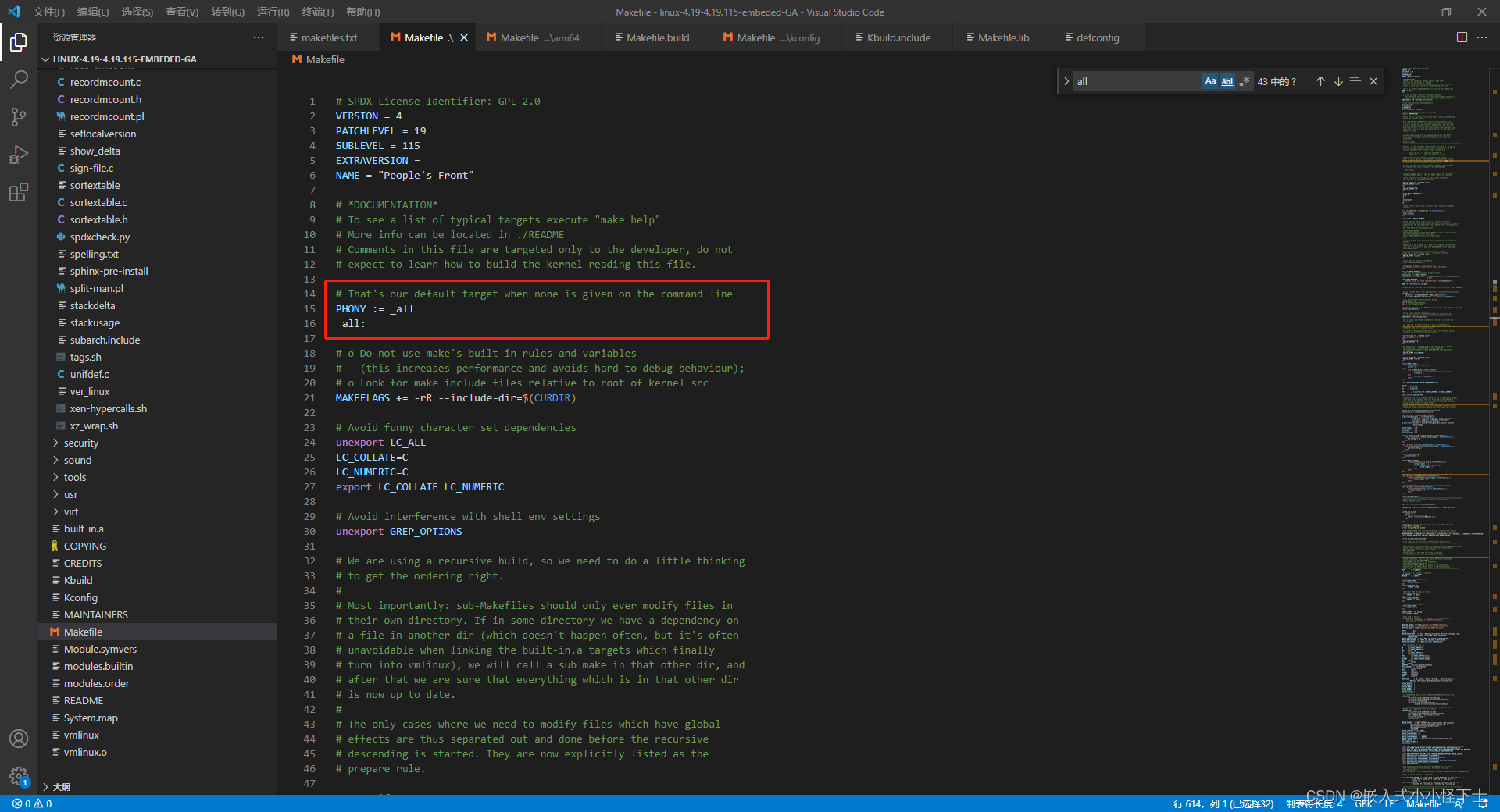Image resolution: width=1500 pixels, height=812 pixels.
Task: Toggle Match Case in find widget
Action: 1210,81
